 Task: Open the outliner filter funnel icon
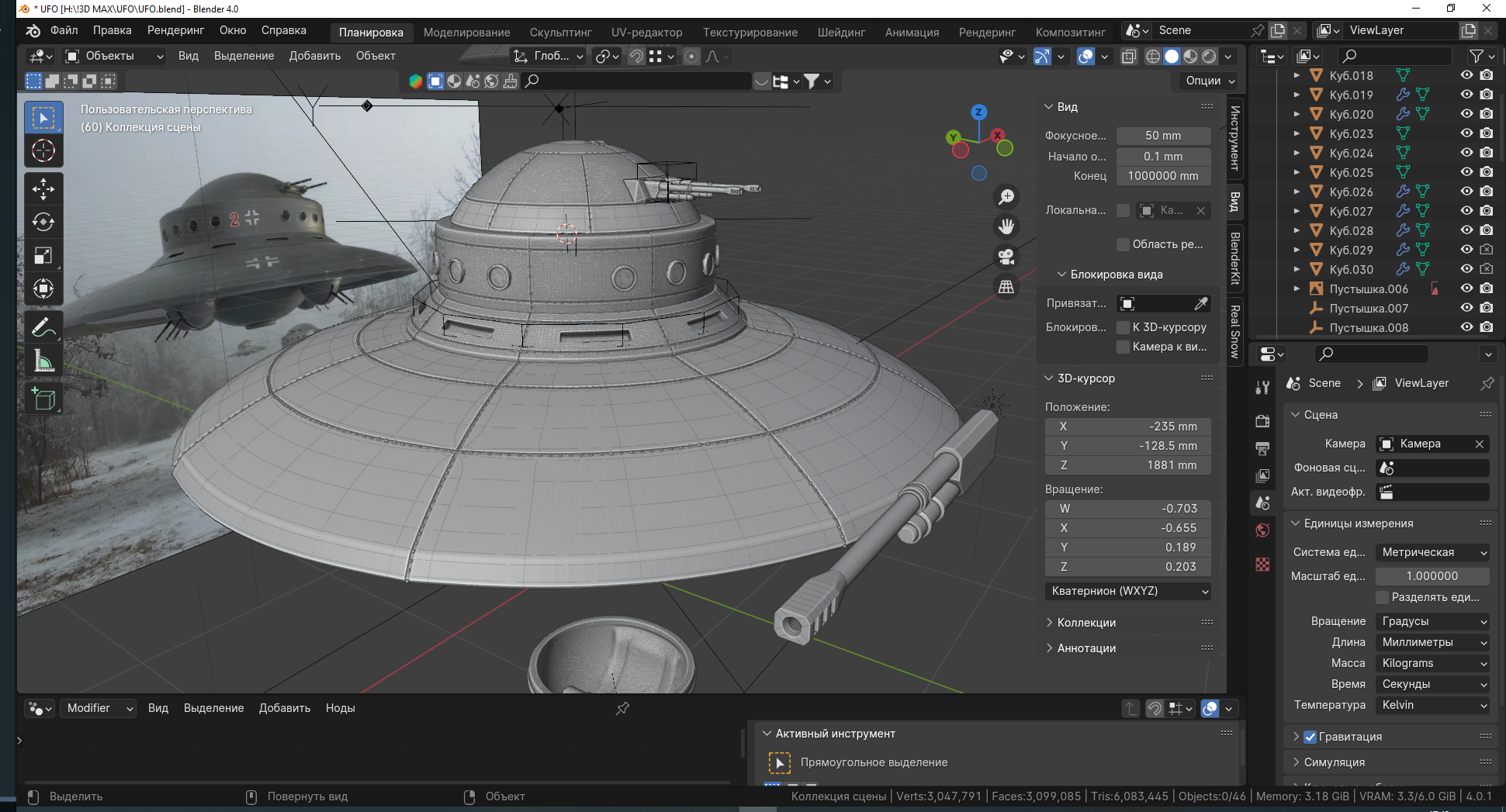[x=1477, y=56]
